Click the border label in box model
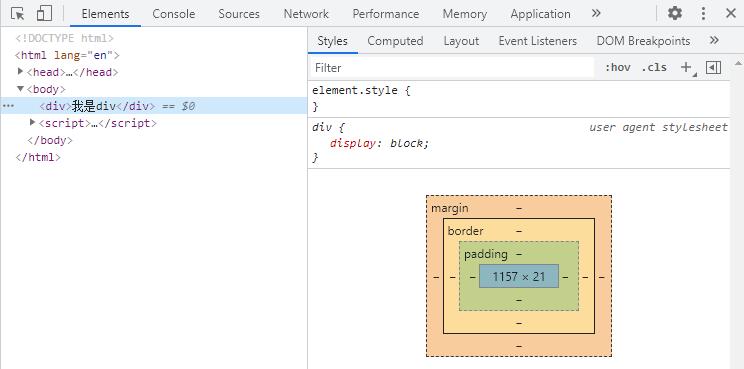Viewport: 744px width, 369px height. tap(465, 231)
